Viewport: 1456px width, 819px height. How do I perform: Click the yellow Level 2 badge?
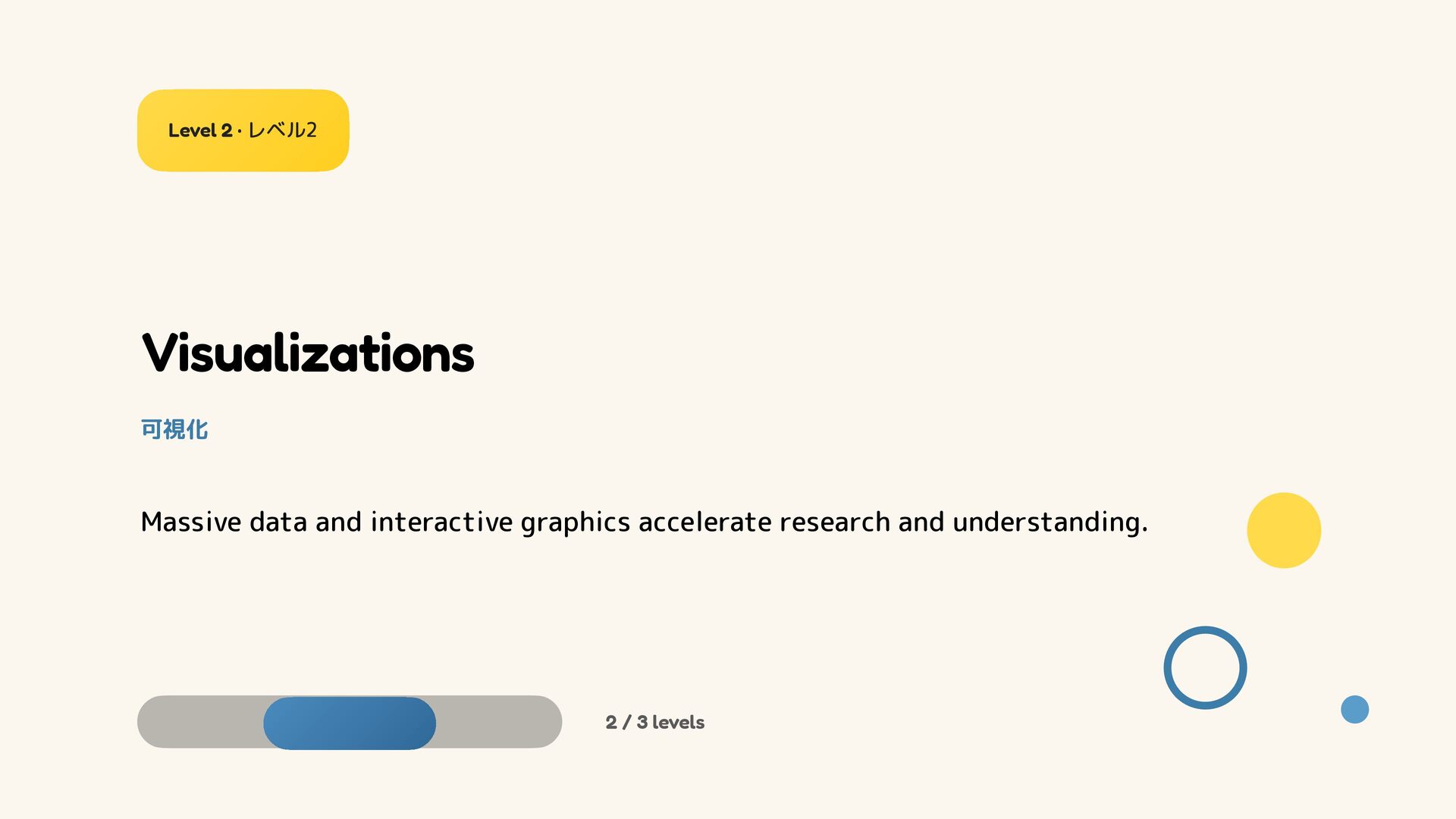[x=243, y=130]
